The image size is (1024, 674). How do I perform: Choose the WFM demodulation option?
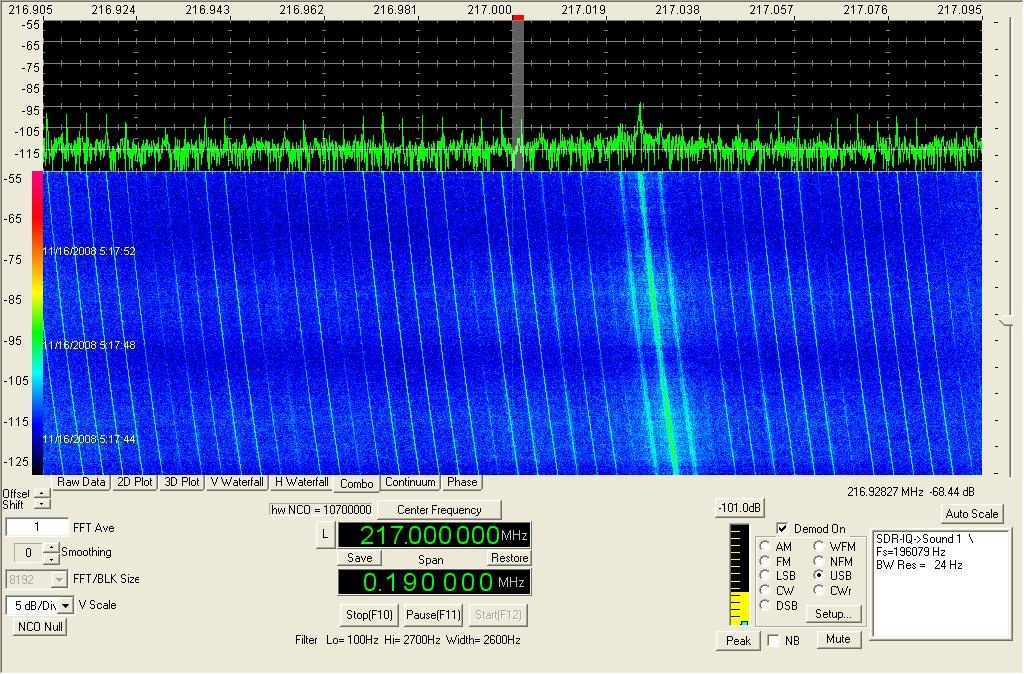click(819, 547)
